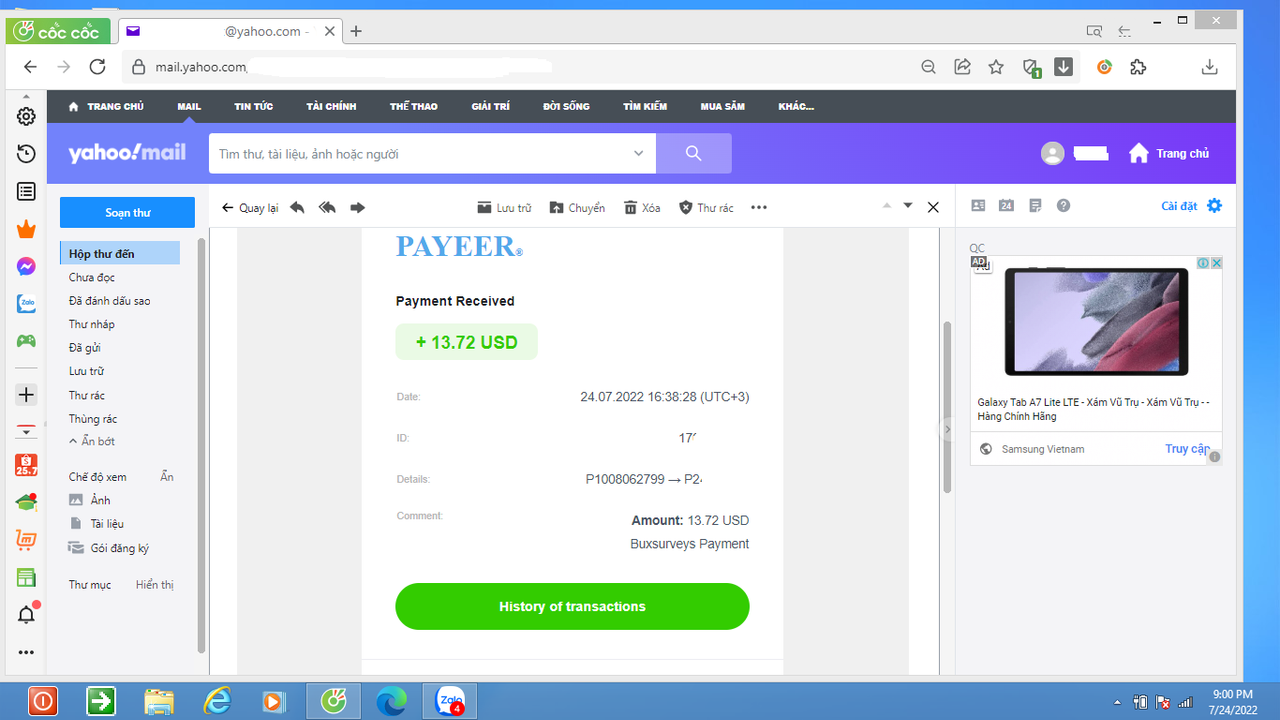Open the notepad icon in right panel
1280x720 pixels.
click(1035, 205)
